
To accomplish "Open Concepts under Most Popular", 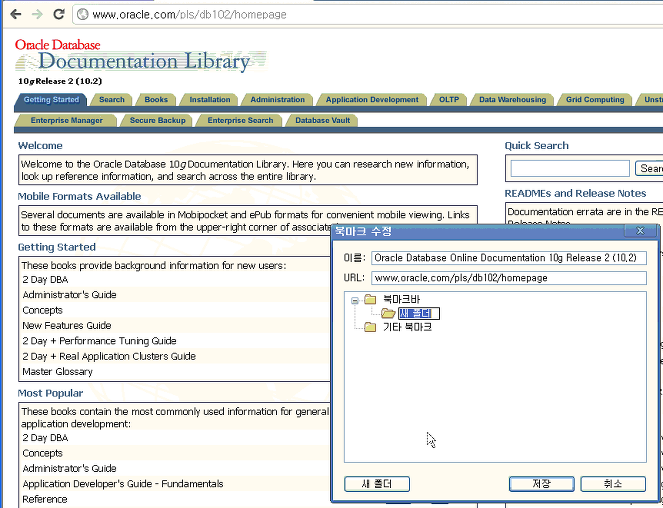I will (42, 453).
